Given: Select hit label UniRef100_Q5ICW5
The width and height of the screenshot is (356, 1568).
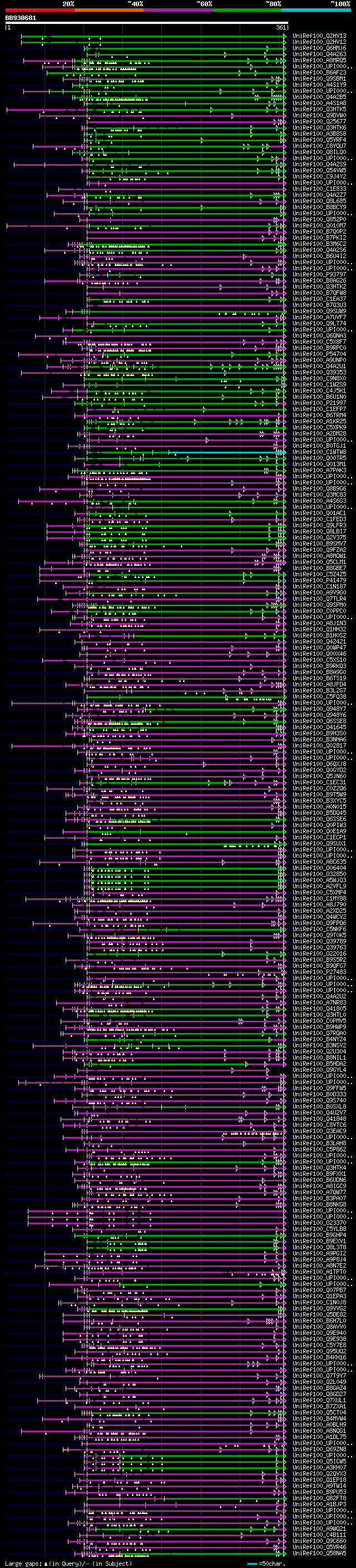Looking at the screenshot, I should [x=319, y=1461].
